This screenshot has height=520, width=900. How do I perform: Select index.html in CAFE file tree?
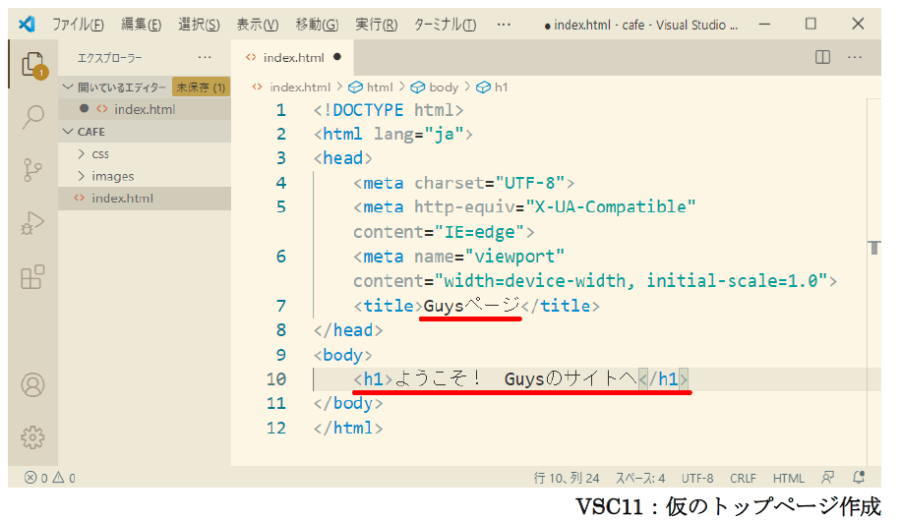point(145,198)
